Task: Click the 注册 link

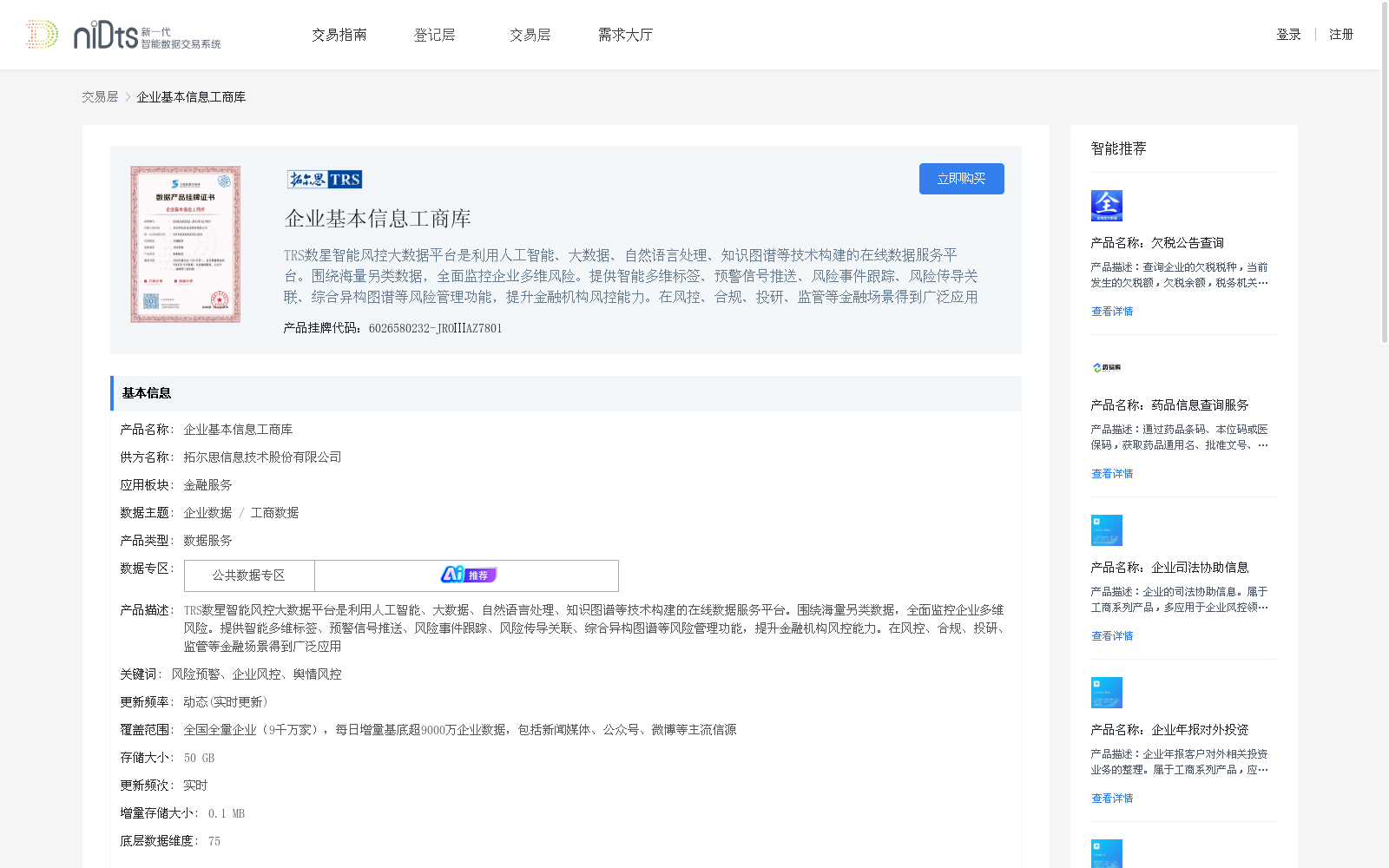Action: coord(1341,35)
